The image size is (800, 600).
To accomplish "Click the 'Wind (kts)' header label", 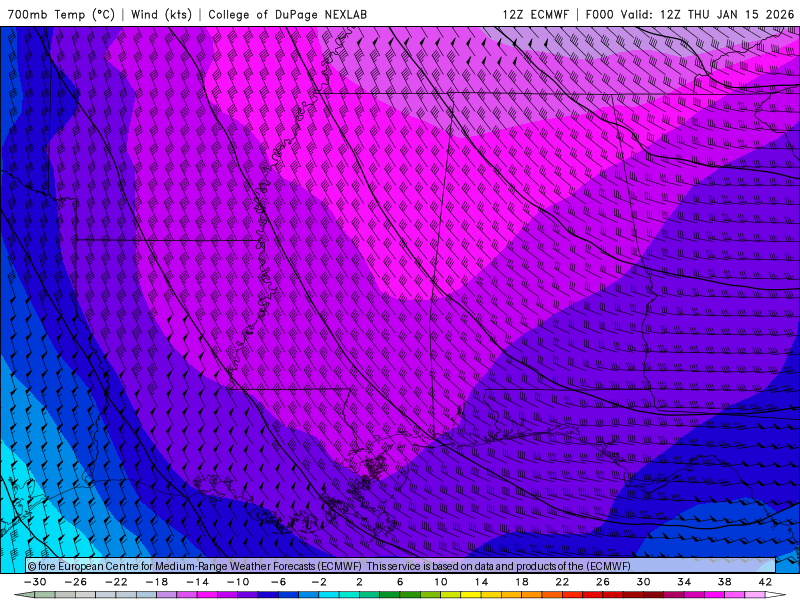I will click(x=161, y=14).
